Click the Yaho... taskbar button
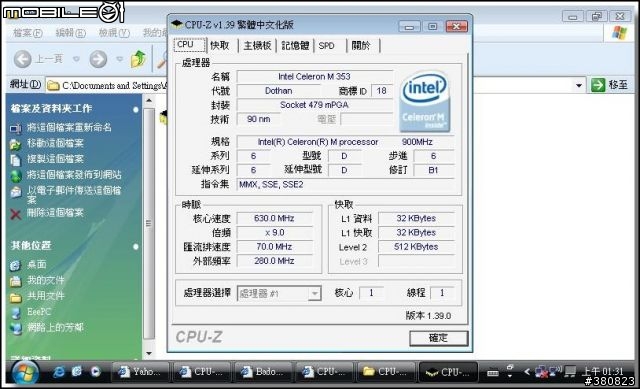The image size is (640, 389). (140, 372)
